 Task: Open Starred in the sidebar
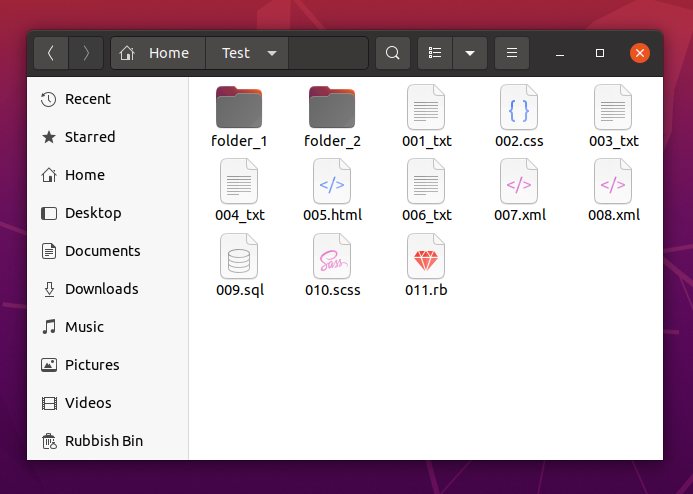click(x=108, y=137)
